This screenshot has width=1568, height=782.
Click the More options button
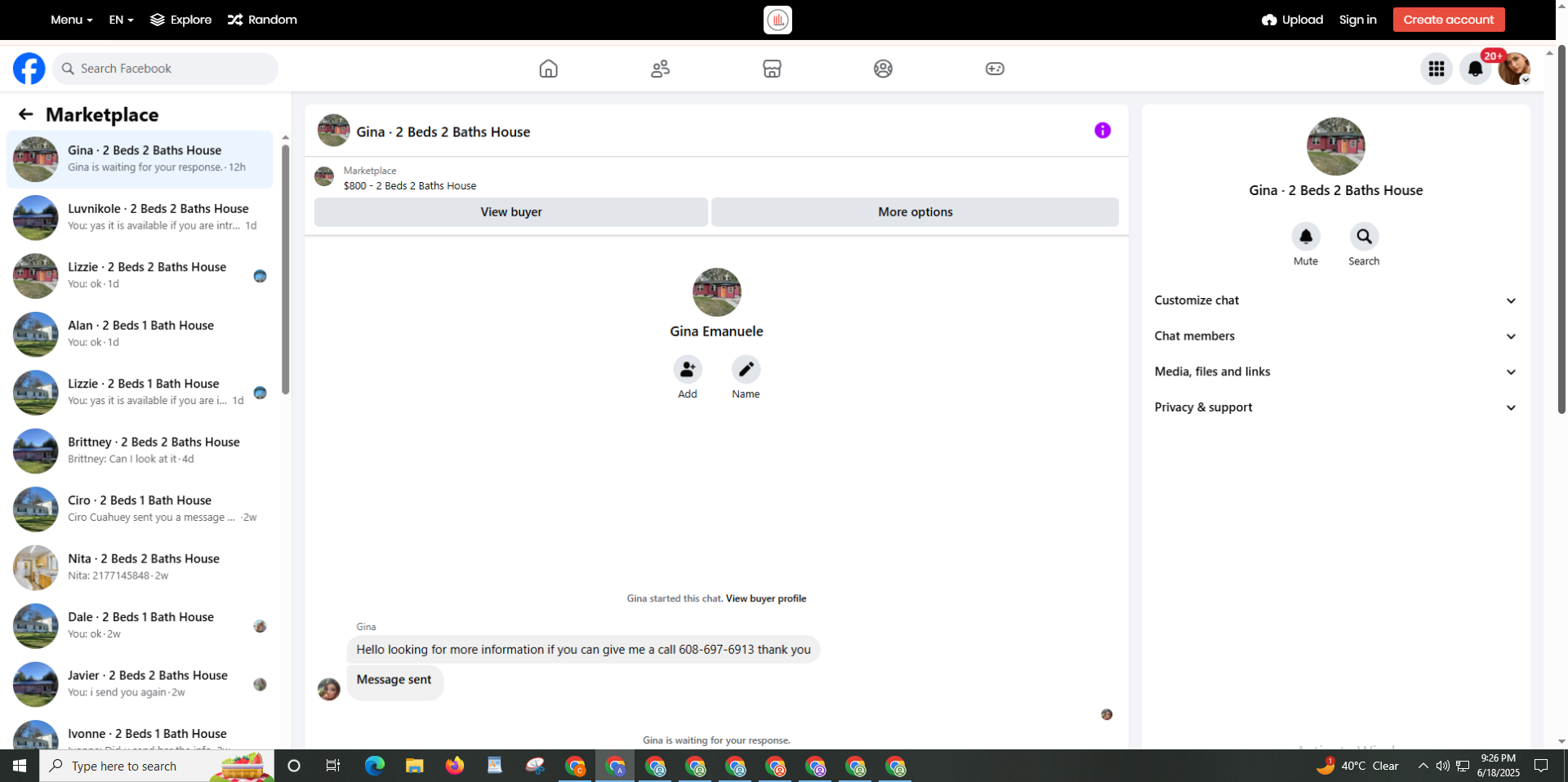pos(915,212)
